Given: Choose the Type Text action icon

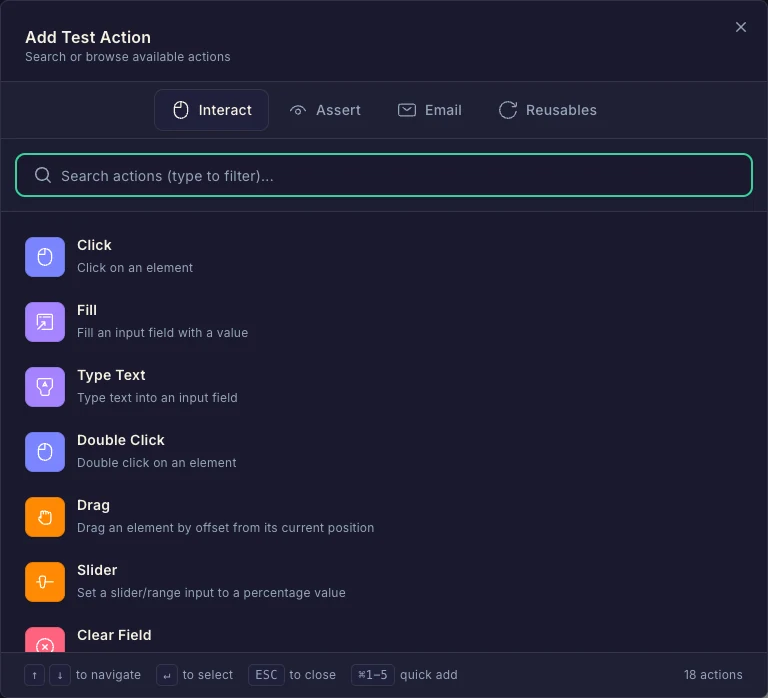Looking at the screenshot, I should tap(45, 387).
